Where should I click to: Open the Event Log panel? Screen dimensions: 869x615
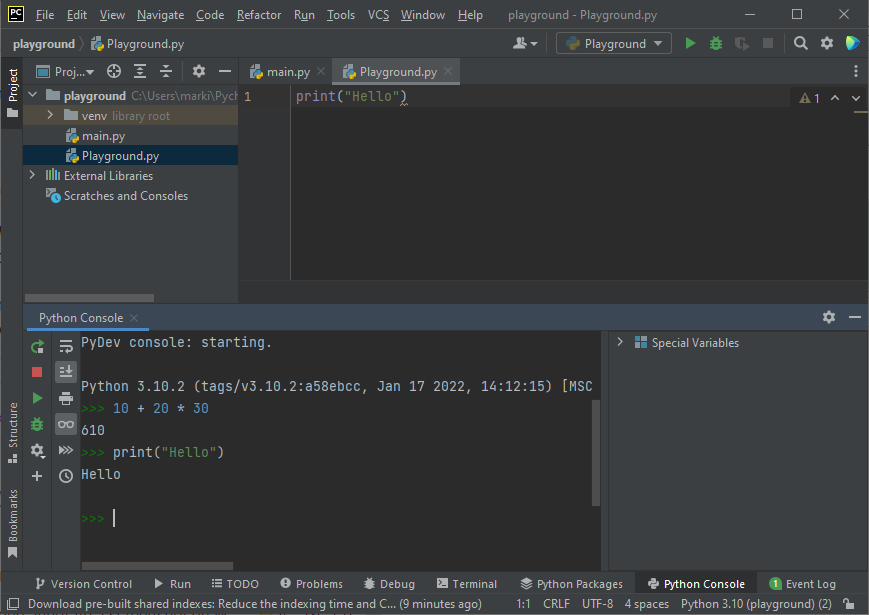coord(802,584)
